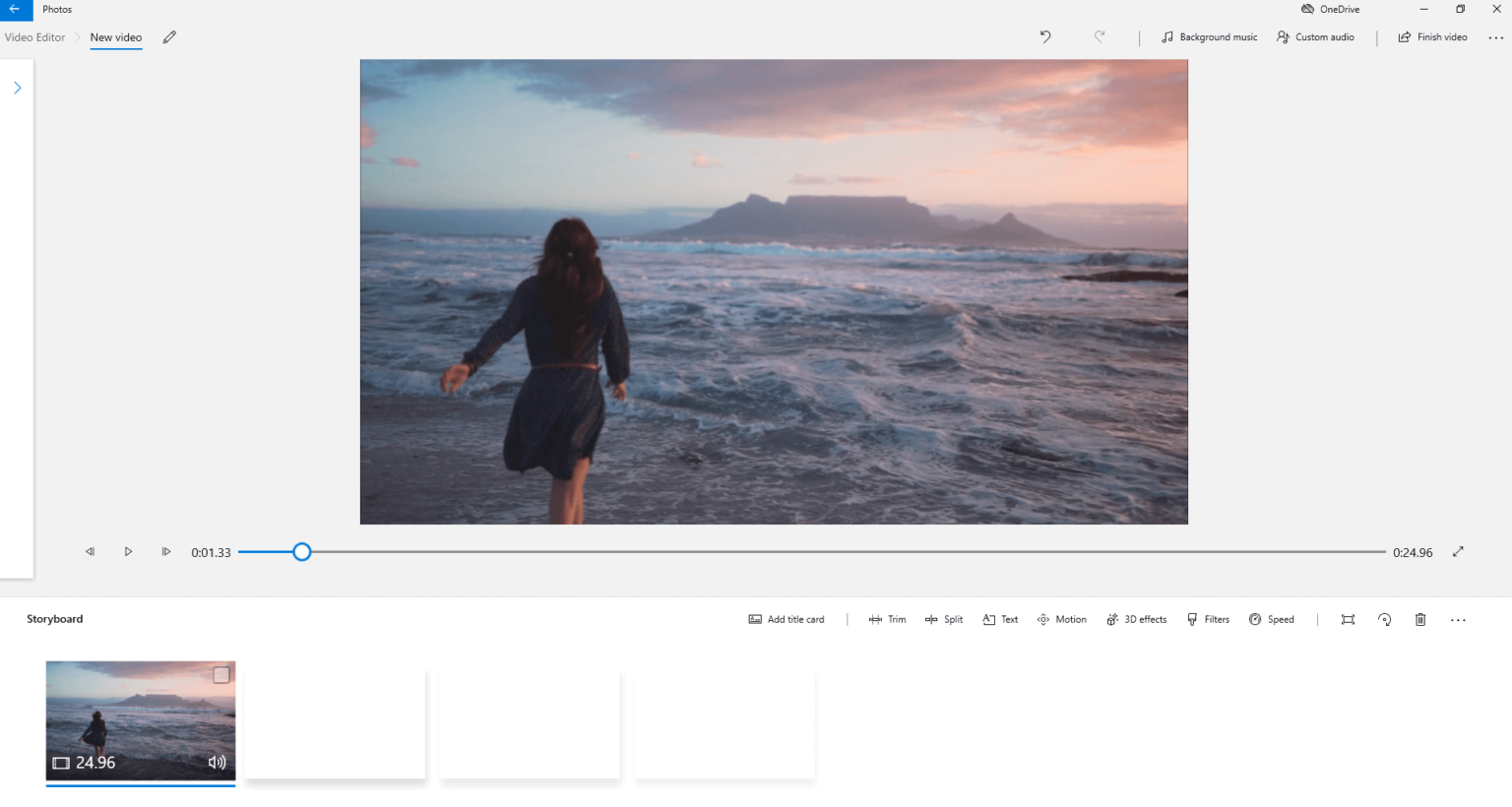Viewport: 1512px width, 807px height.
Task: Rename the video with the pencil icon
Action: pyautogui.click(x=169, y=37)
